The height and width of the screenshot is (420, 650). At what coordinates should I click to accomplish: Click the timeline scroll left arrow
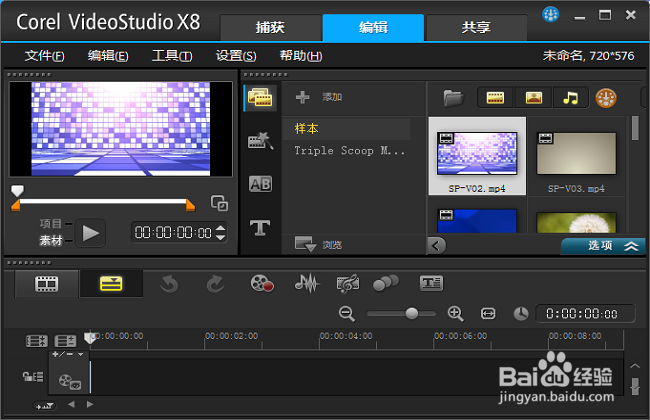71,404
